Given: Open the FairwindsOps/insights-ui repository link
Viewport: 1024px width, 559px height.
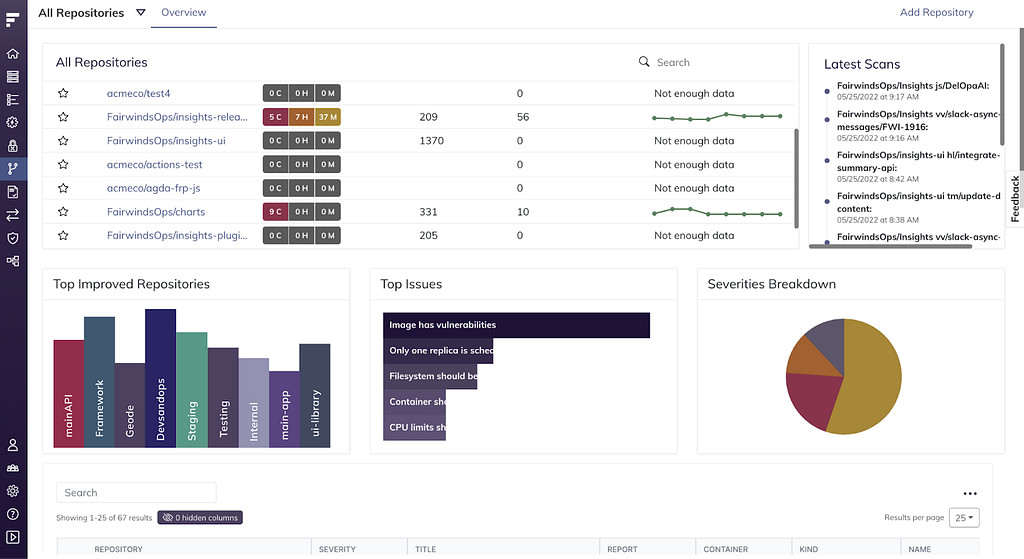Looking at the screenshot, I should point(166,140).
